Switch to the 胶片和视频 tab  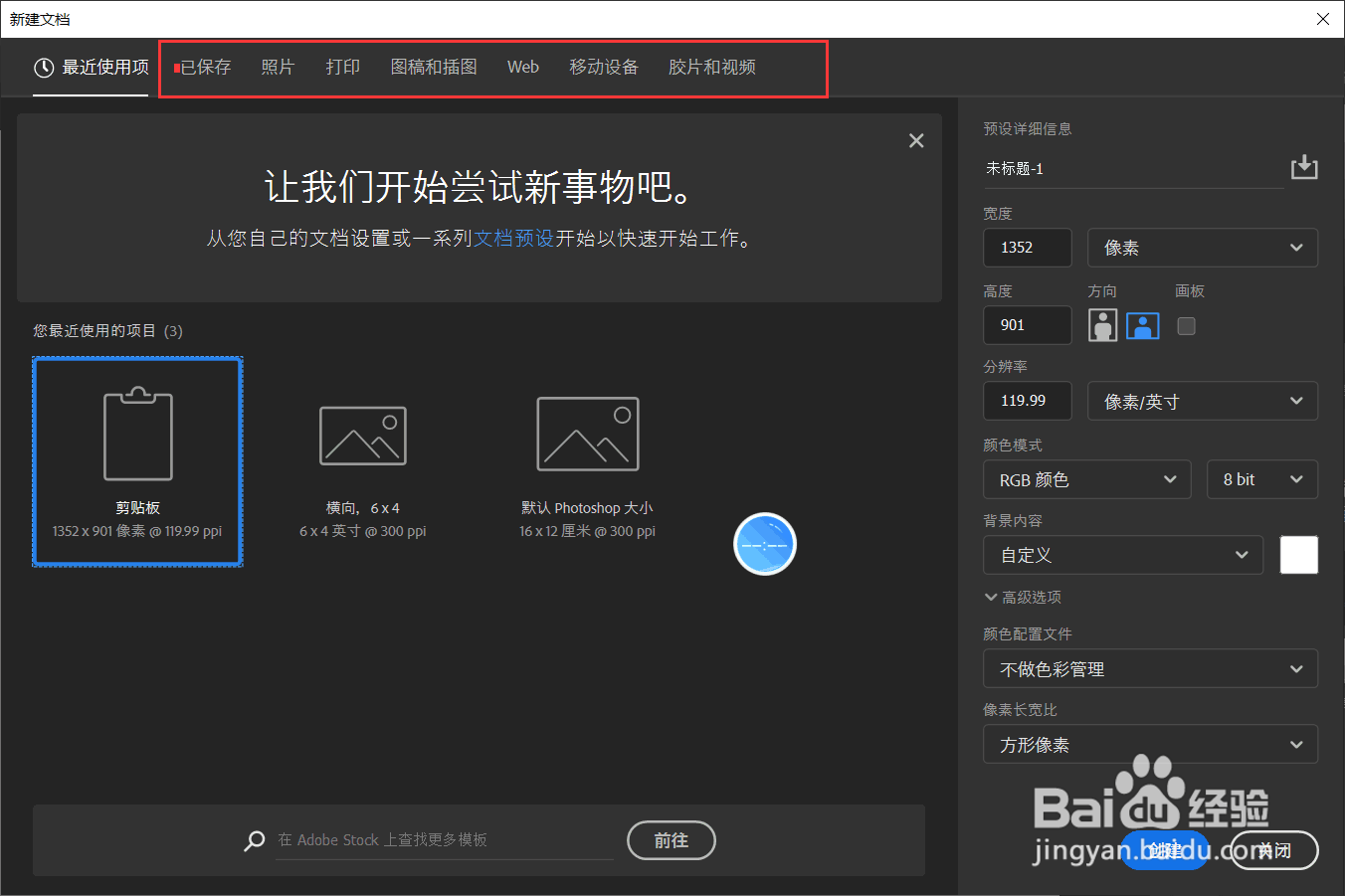[712, 67]
